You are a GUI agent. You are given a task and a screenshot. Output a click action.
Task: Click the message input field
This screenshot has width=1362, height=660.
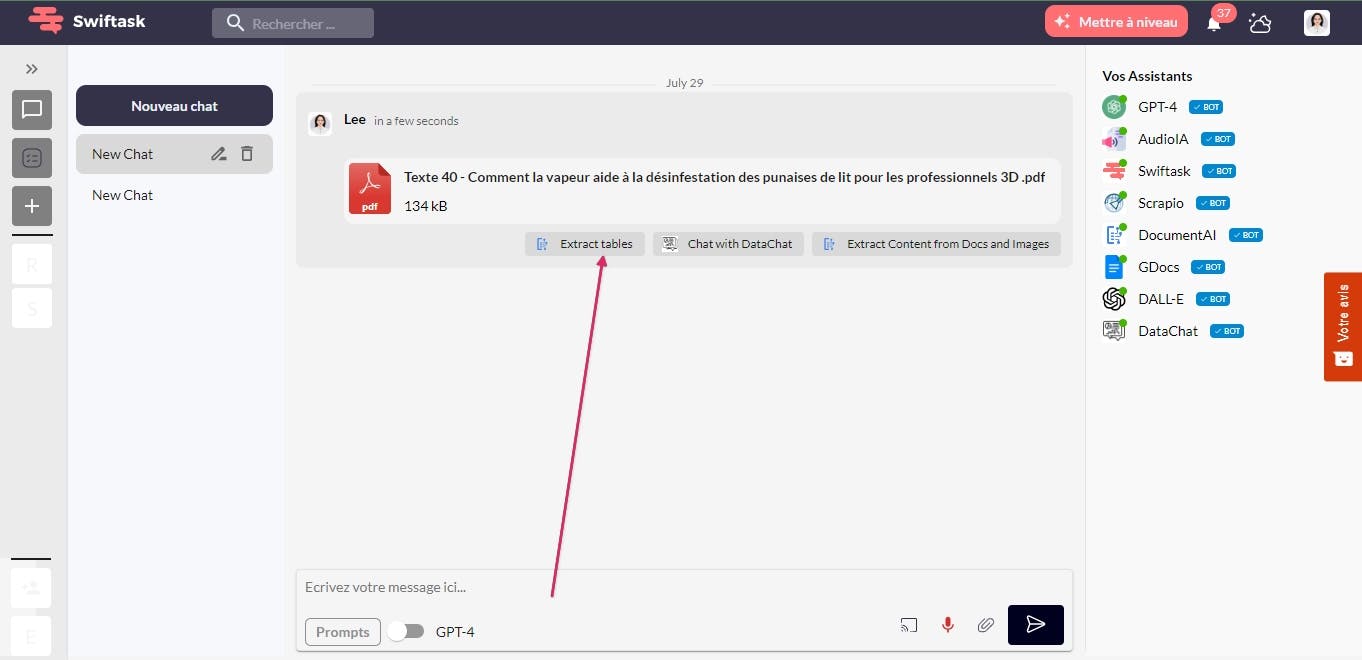(684, 587)
